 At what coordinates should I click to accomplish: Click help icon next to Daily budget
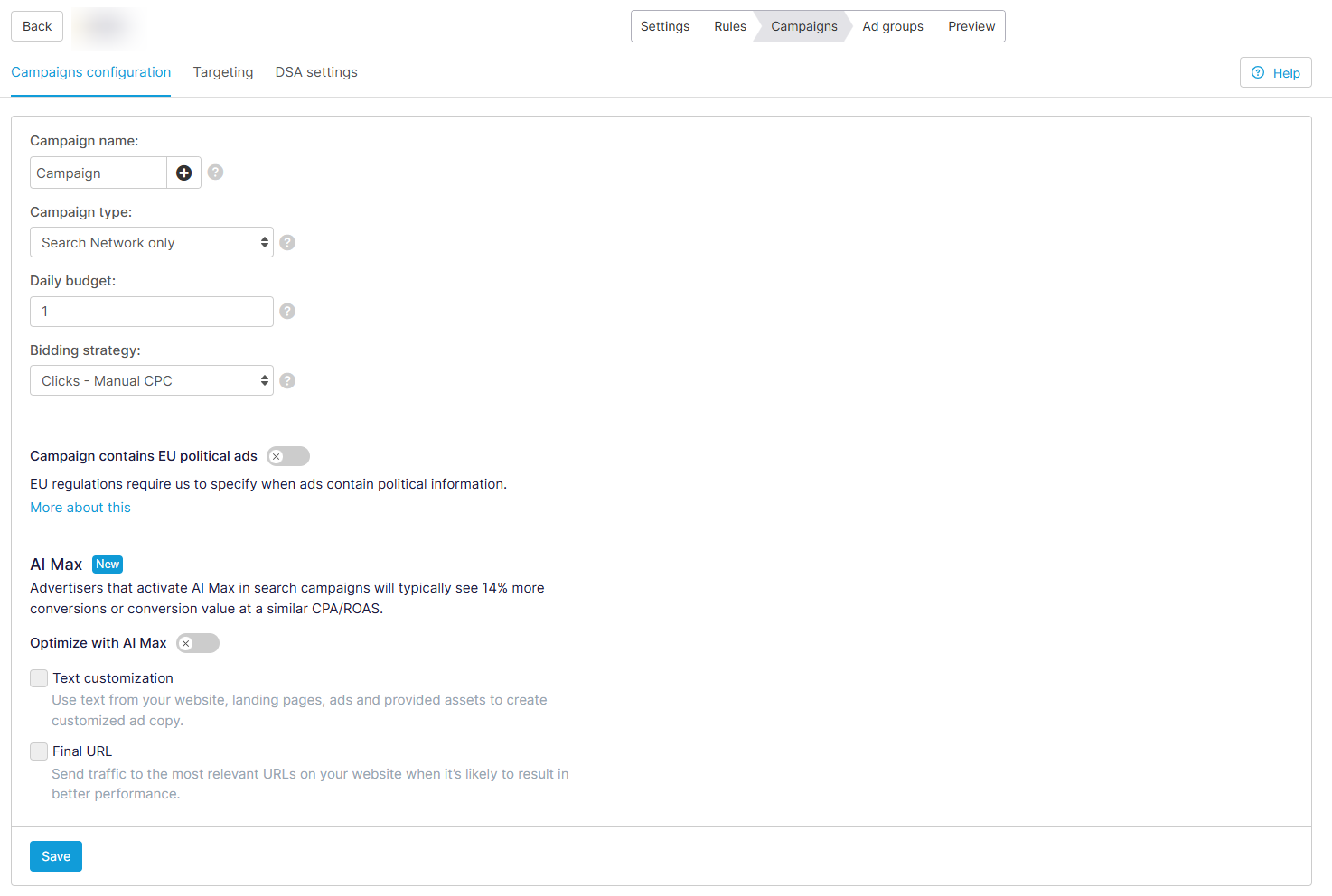[x=287, y=311]
